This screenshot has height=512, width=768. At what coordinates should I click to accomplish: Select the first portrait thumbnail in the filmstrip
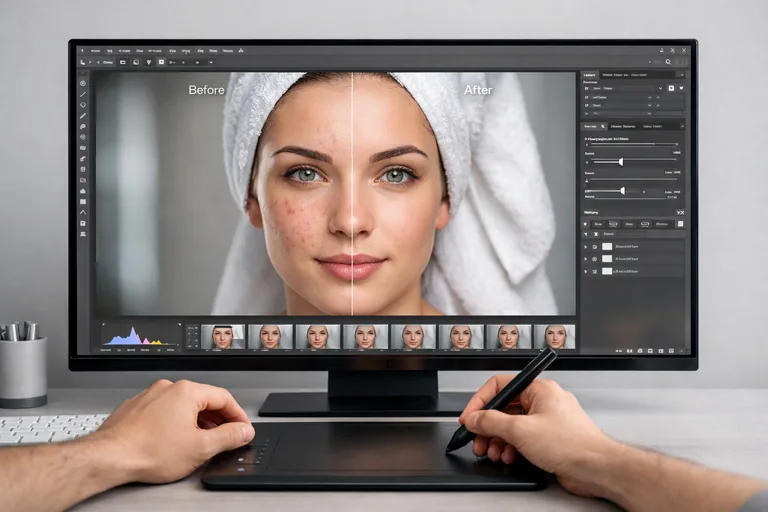click(x=222, y=337)
